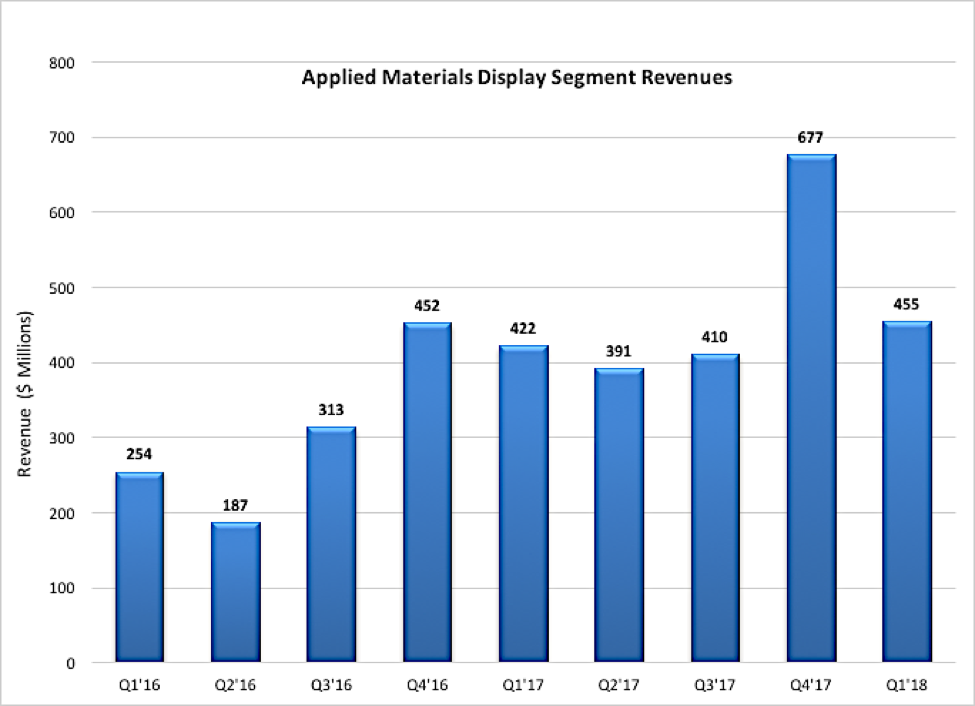Click the 800 y-axis value

(62, 63)
